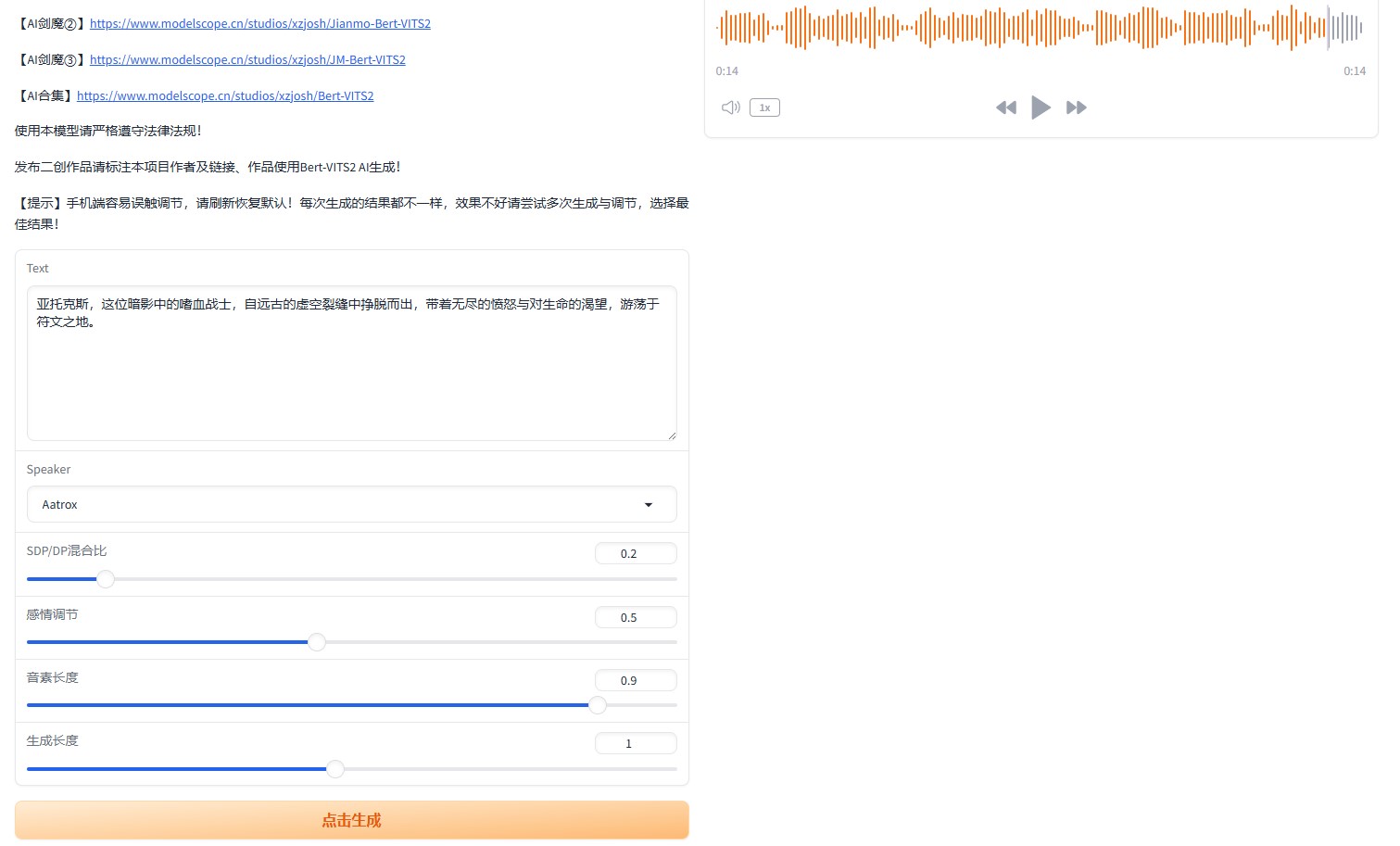Edit the 生成长度 value 1

pos(636,743)
